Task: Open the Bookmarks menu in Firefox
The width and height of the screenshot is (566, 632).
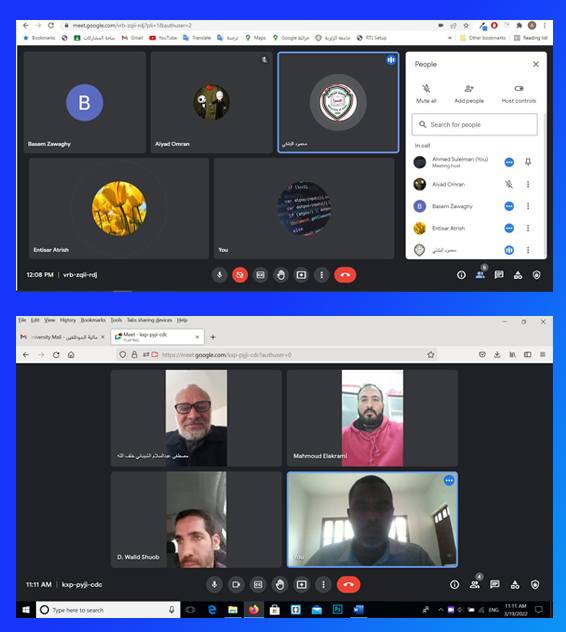Action: tap(93, 320)
